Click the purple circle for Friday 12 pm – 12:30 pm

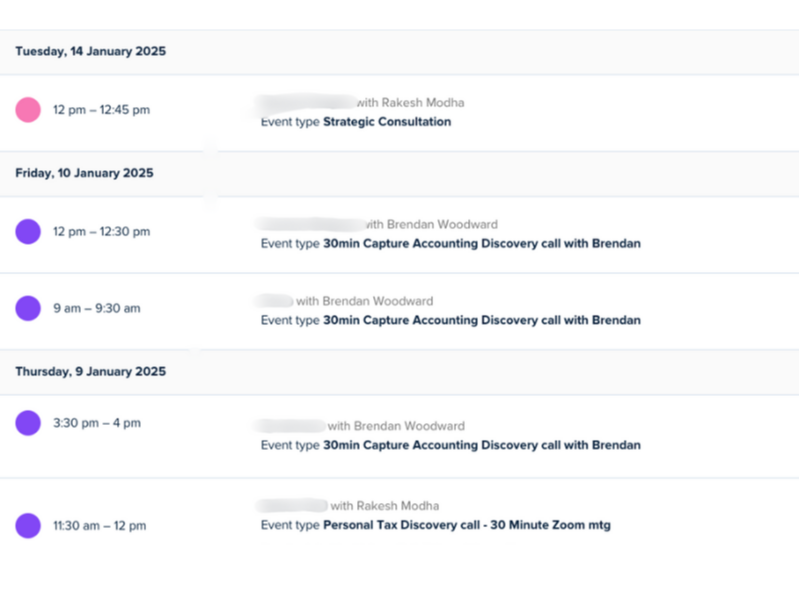point(28,231)
